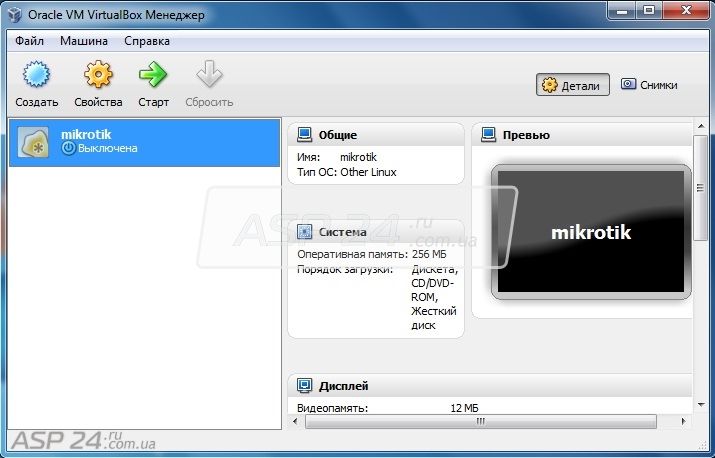Image resolution: width=715 pixels, height=458 pixels.
Task: Open Свойства settings gear icon
Action: (x=98, y=74)
